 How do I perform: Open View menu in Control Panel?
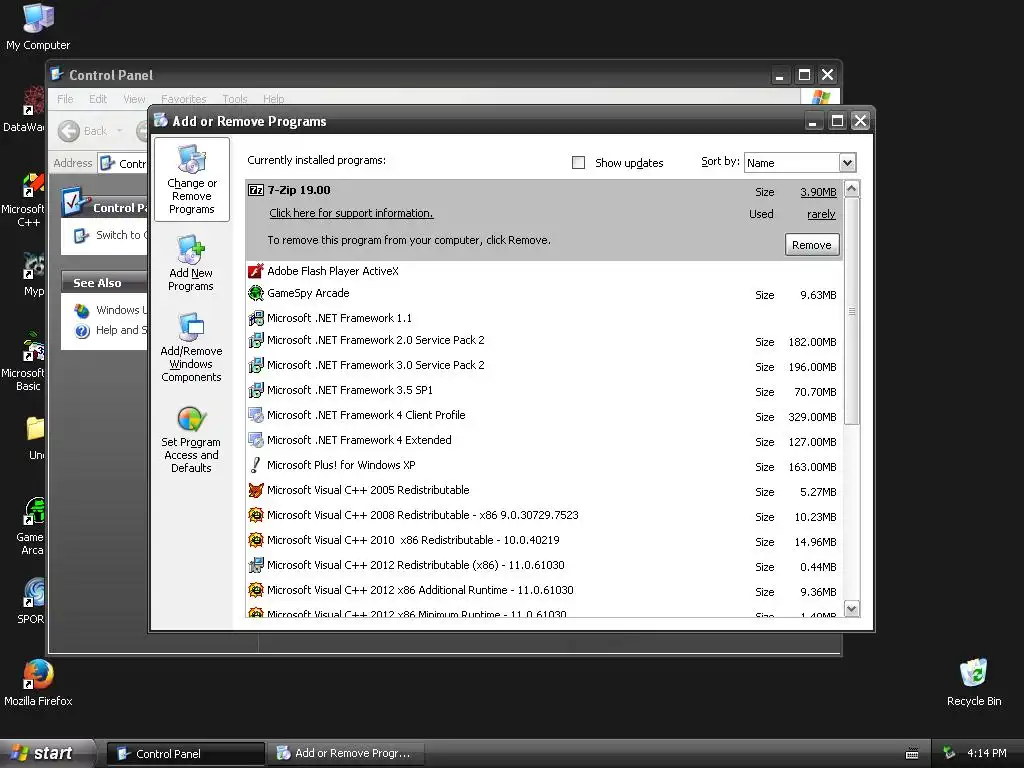tap(134, 99)
